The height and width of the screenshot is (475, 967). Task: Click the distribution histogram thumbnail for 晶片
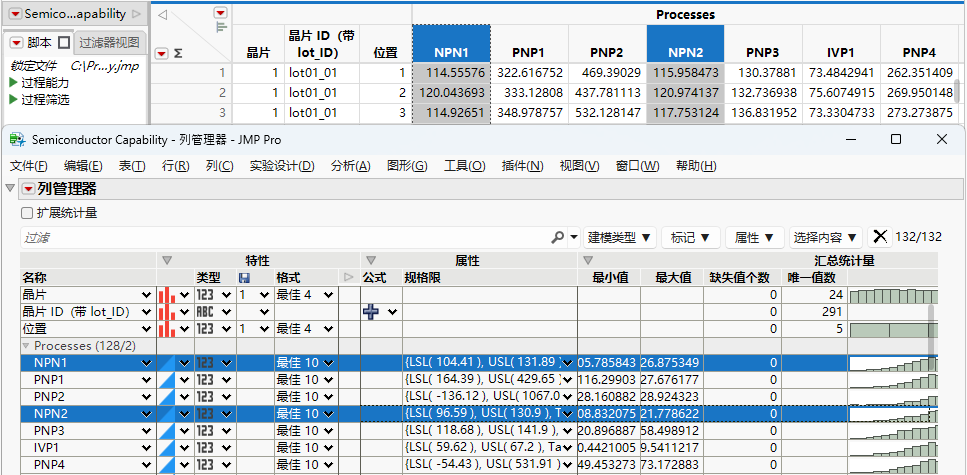tap(894, 295)
